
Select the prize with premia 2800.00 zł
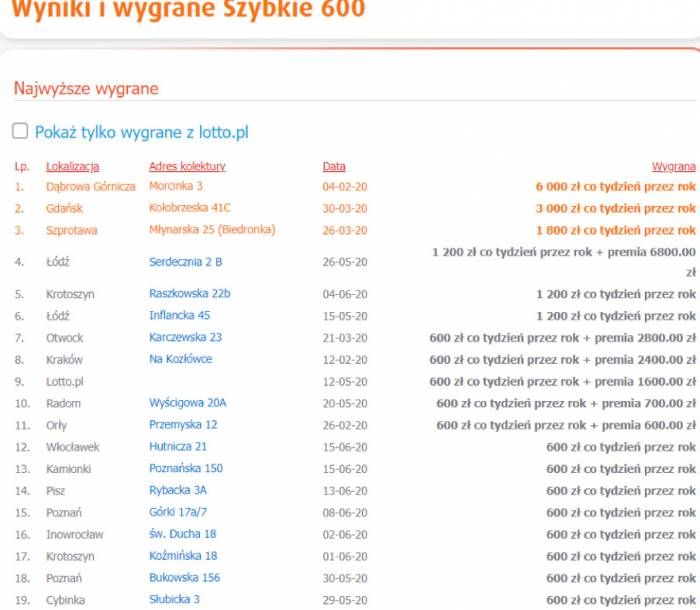[x=562, y=338]
